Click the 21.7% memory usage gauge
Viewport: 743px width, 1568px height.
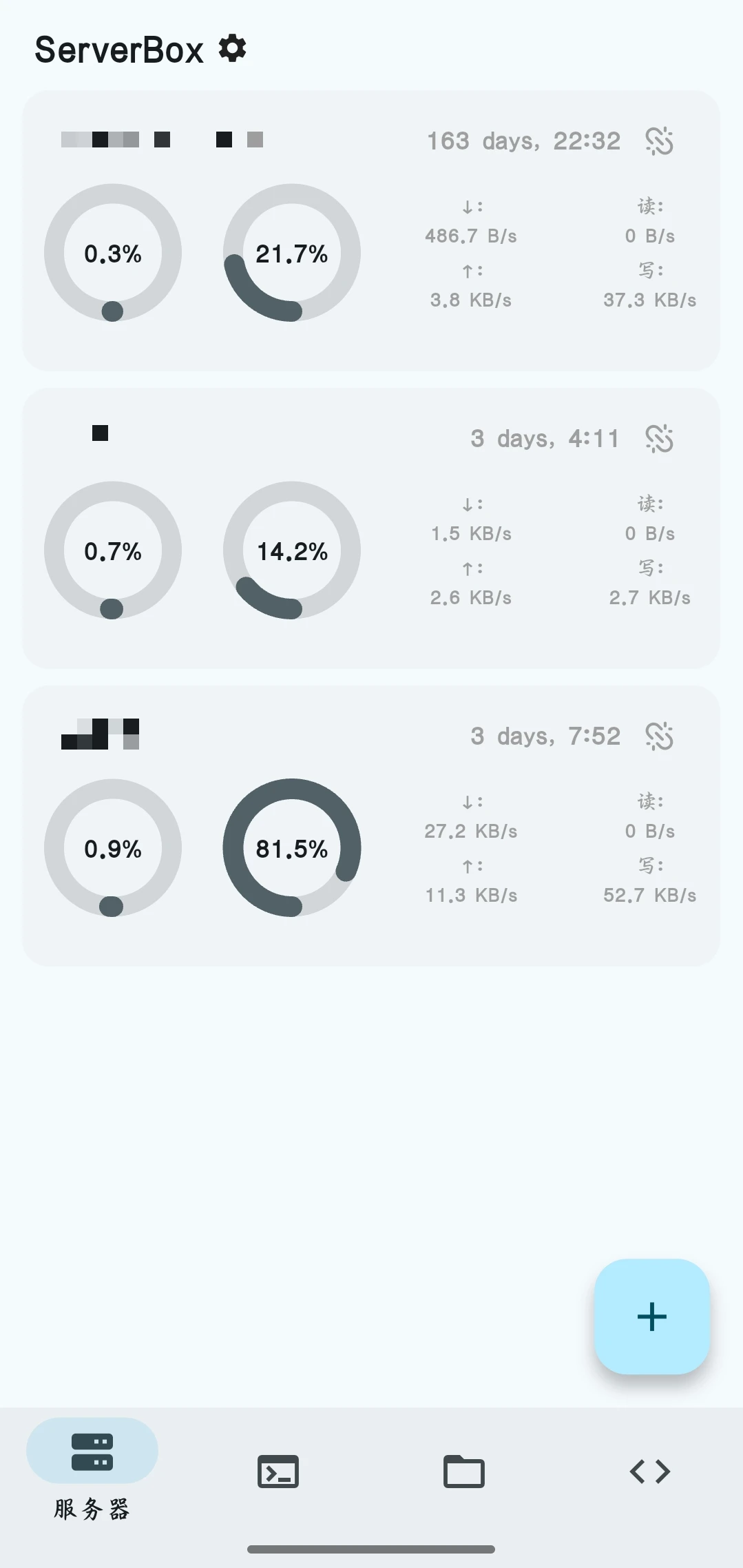pos(292,253)
